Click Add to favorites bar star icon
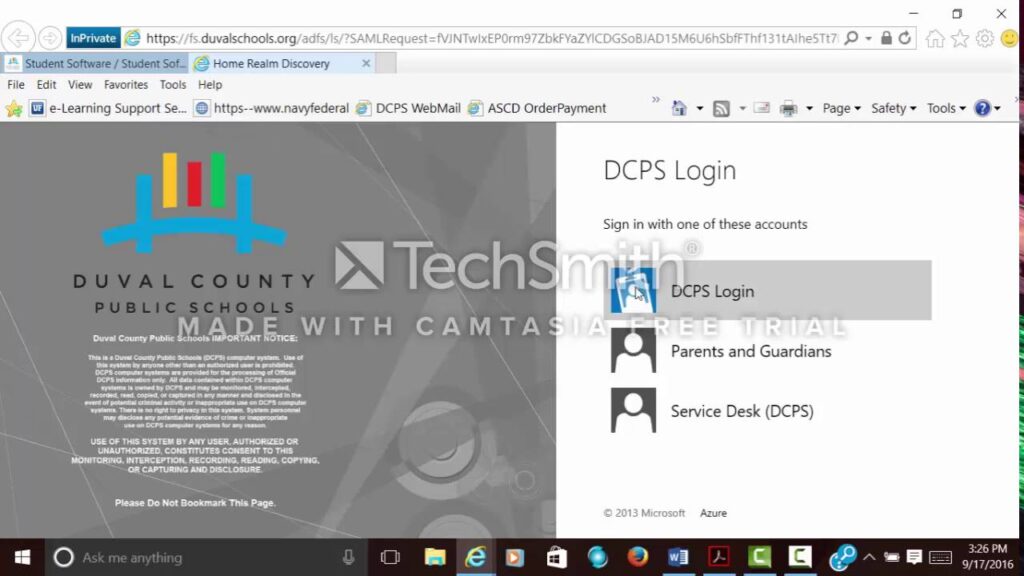The image size is (1024, 576). pos(14,108)
